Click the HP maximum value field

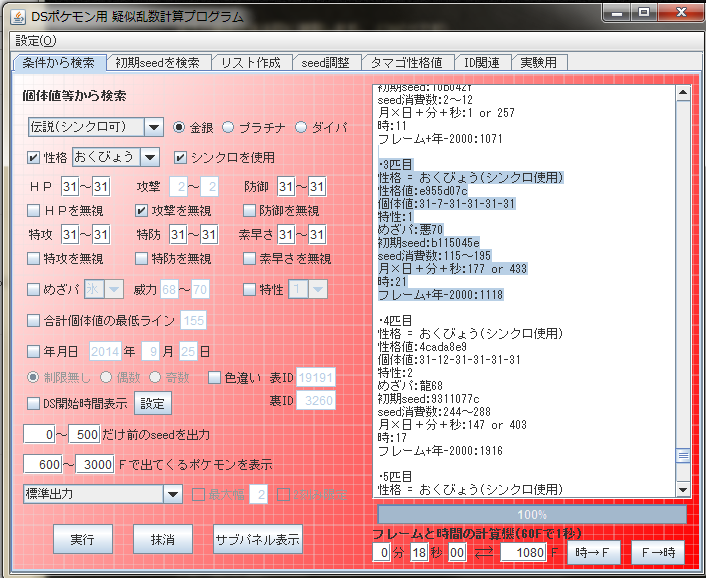(x=101, y=187)
